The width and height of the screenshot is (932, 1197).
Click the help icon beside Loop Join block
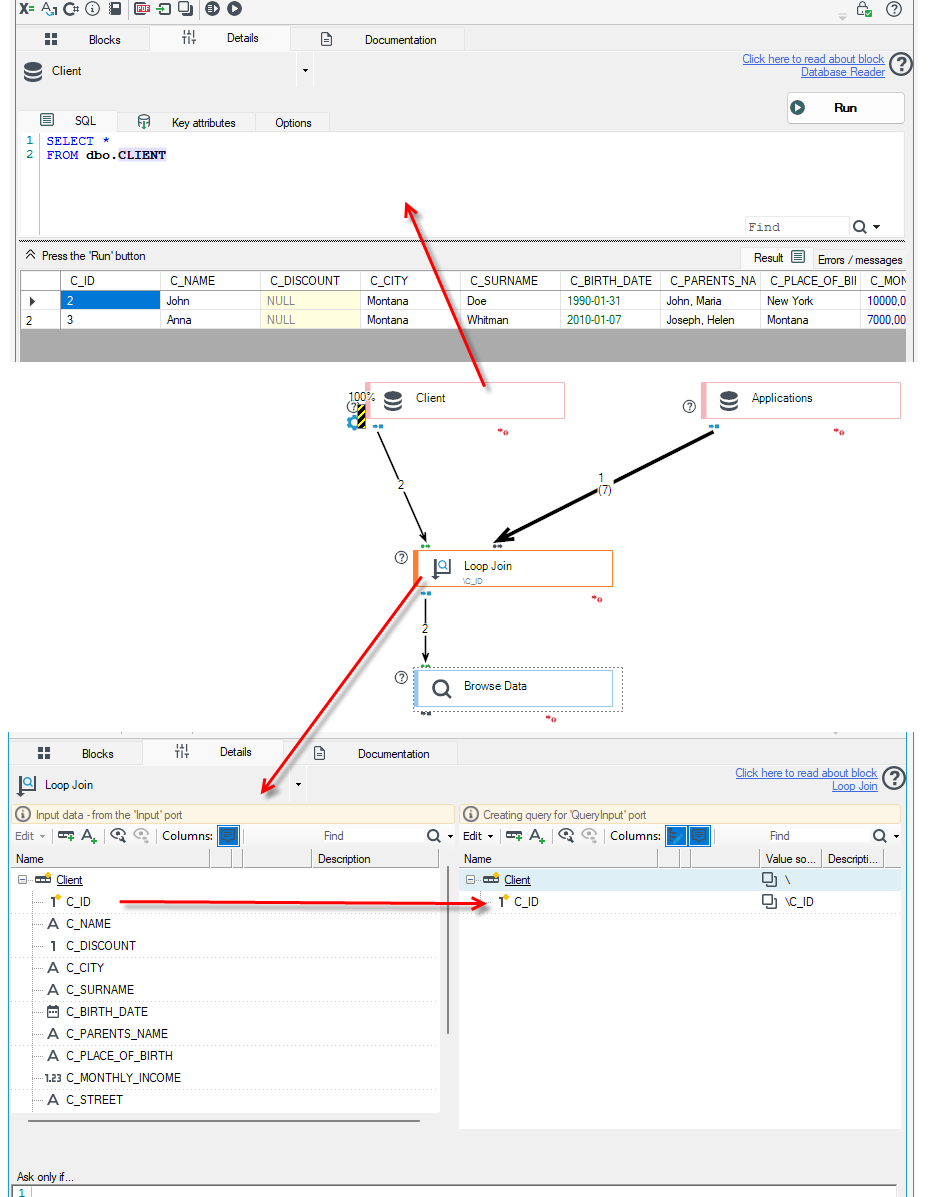click(x=401, y=557)
